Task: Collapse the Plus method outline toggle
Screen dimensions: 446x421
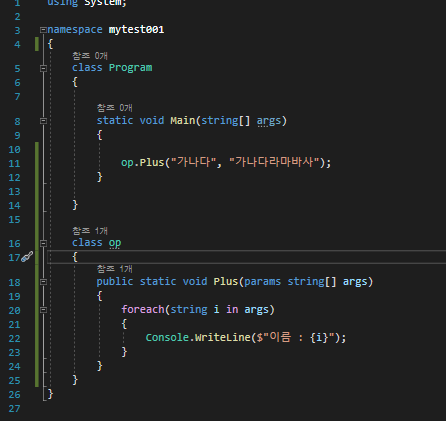Action: pos(43,282)
